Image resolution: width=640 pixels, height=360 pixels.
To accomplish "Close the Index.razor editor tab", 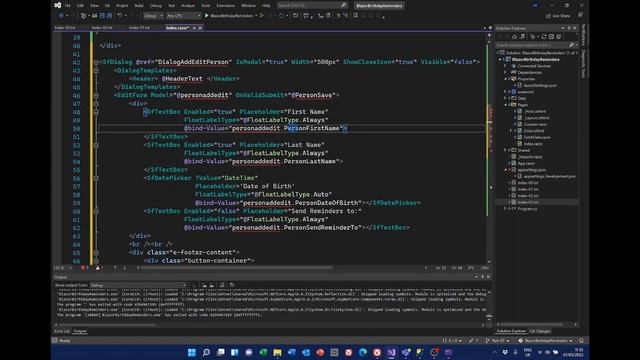I will tap(200, 28).
